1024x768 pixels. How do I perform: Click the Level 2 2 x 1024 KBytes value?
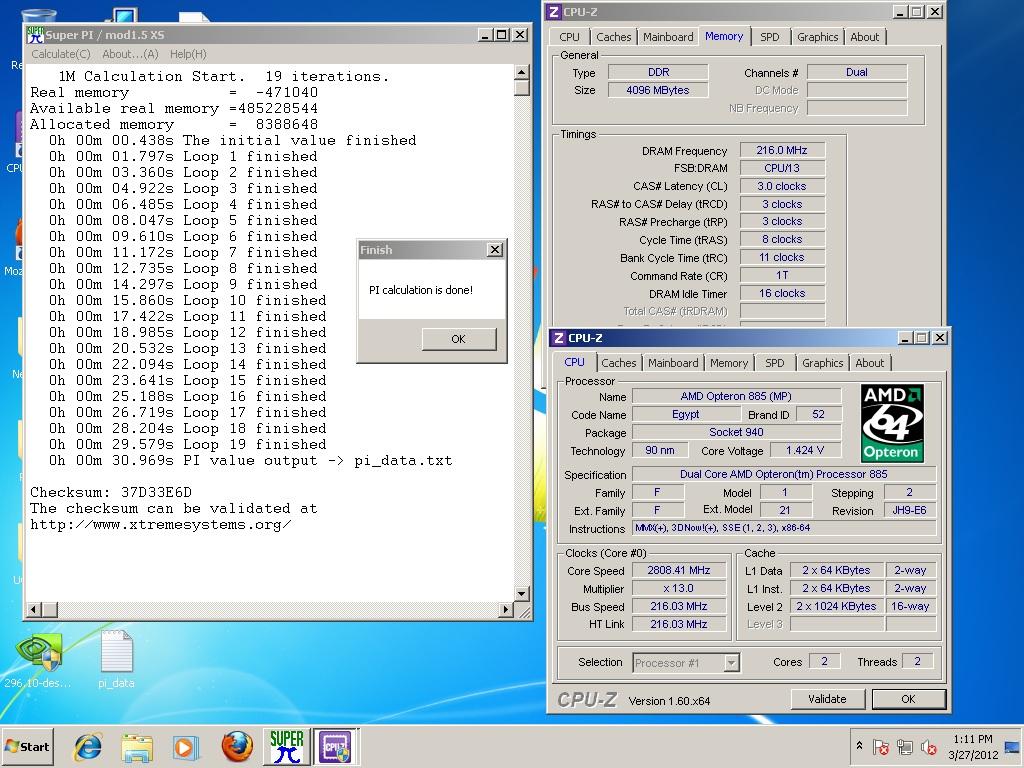tap(836, 606)
